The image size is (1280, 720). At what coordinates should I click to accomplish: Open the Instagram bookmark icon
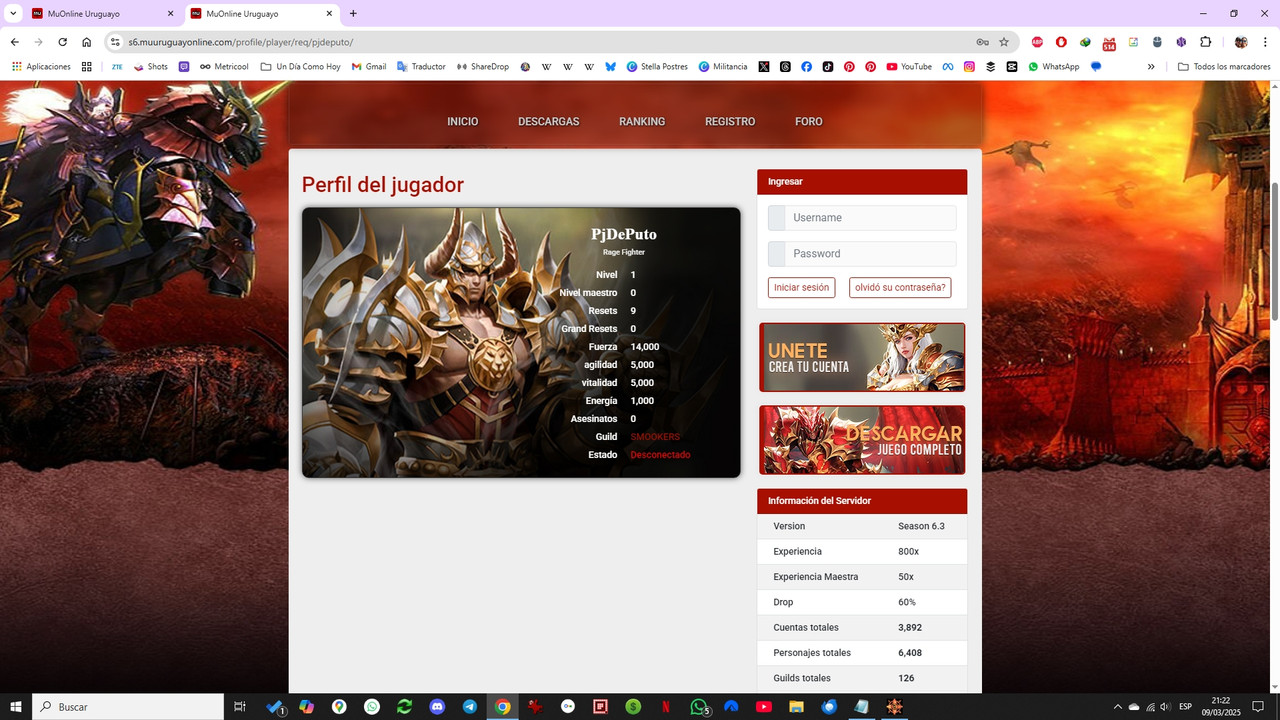(x=969, y=67)
